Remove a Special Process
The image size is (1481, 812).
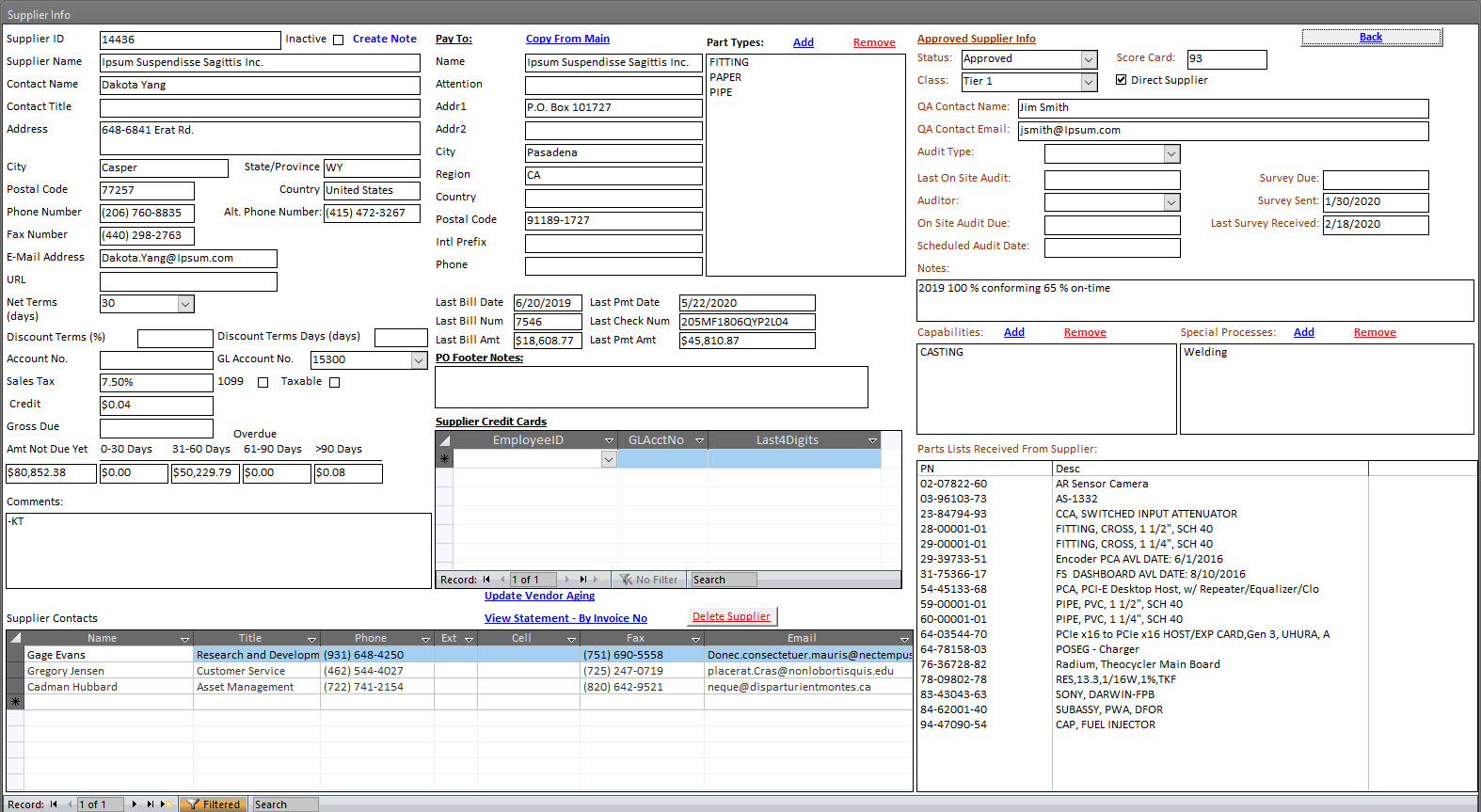(x=1375, y=332)
